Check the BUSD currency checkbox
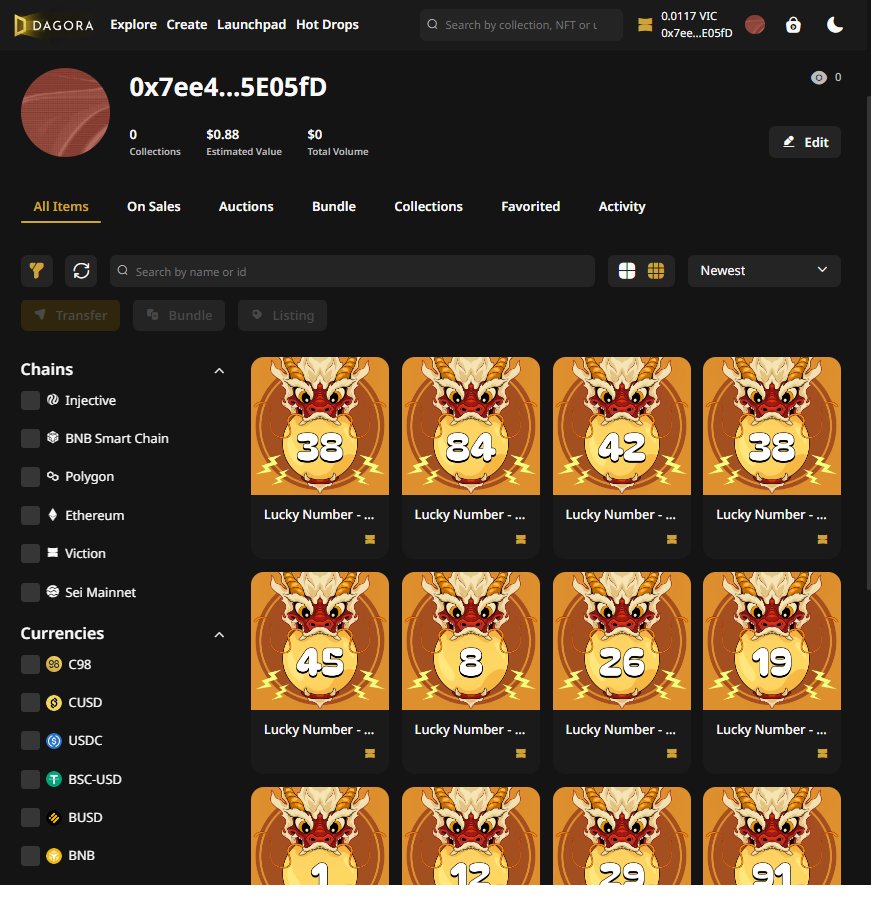Screen dimensions: 871x922 (x=31, y=817)
